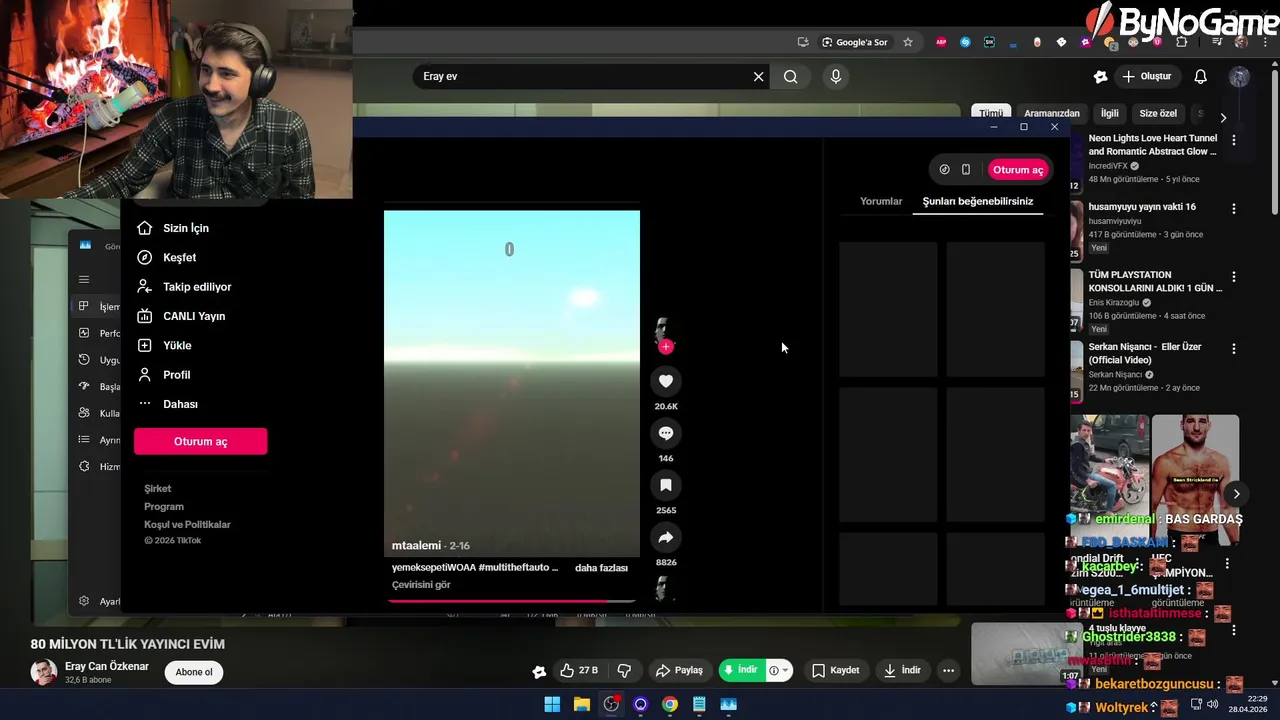Dislike the YouTube video
The image size is (1280, 720).
[624, 670]
